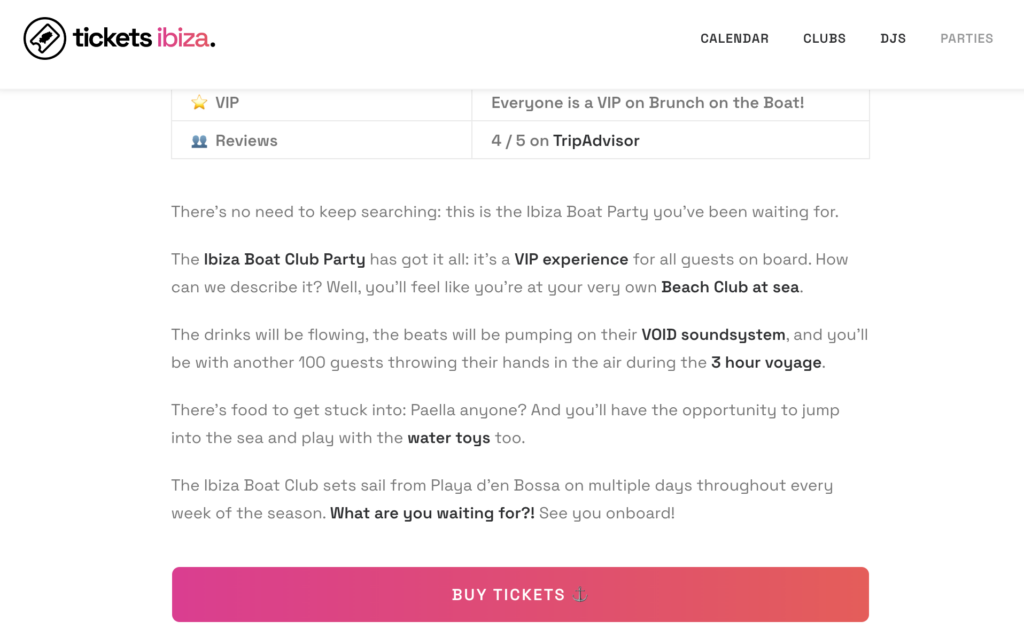Click the bold TripAdvisor text
The width and height of the screenshot is (1024, 637).
pyautogui.click(x=596, y=141)
